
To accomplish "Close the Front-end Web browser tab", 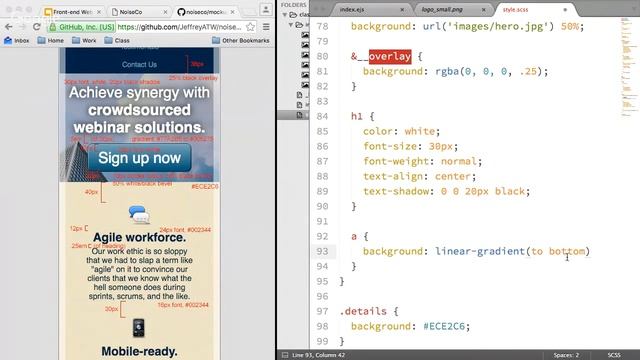I will tap(99, 12).
